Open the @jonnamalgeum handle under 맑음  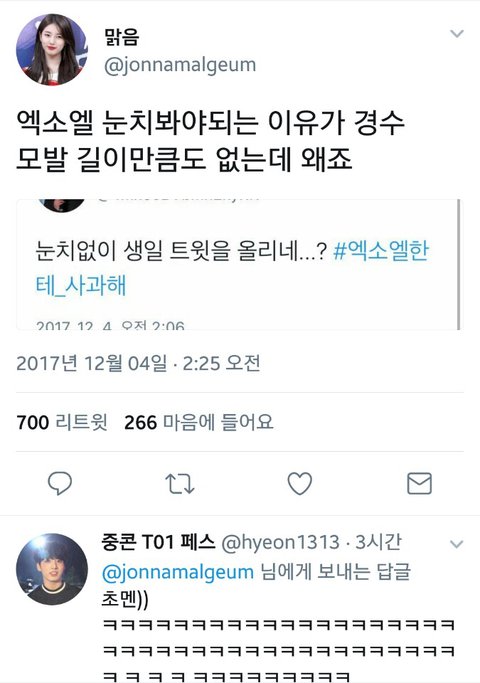180,65
